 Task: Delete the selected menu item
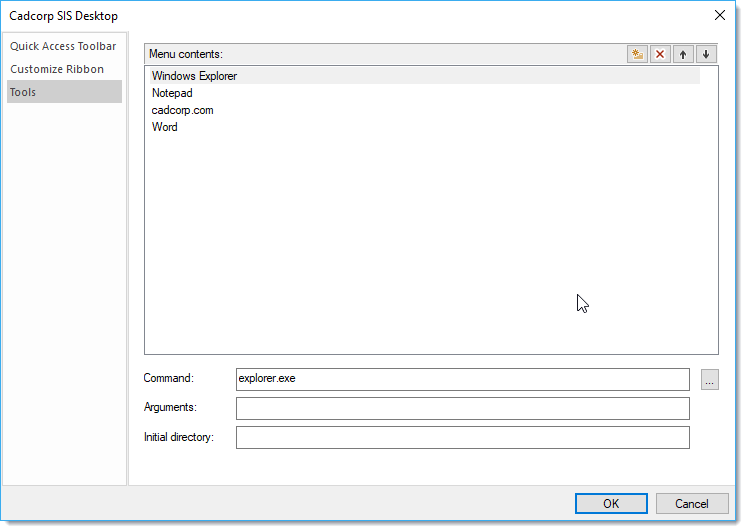[x=660, y=54]
